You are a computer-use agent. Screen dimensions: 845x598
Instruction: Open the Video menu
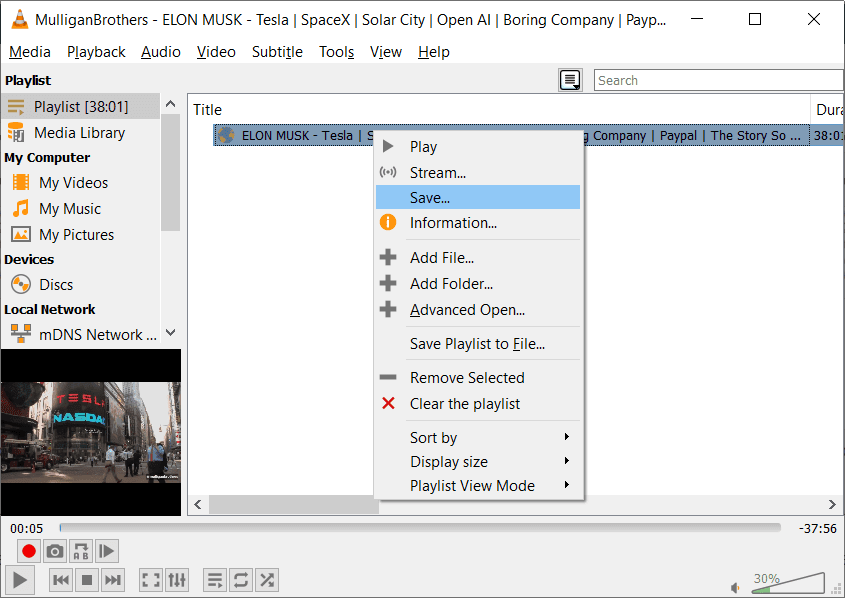(x=216, y=52)
